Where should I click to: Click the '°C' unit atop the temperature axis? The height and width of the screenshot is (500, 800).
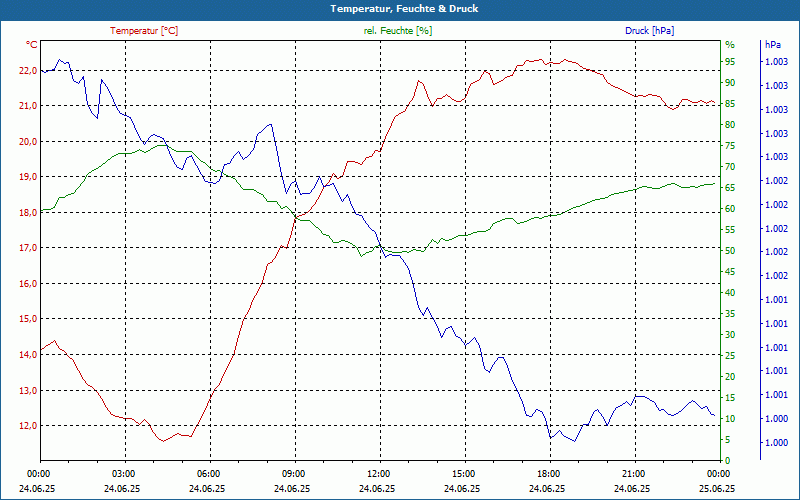point(32,45)
